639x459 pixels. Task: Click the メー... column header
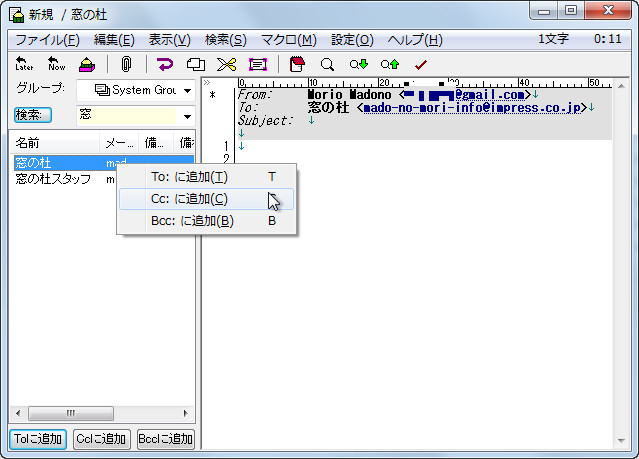(119, 143)
